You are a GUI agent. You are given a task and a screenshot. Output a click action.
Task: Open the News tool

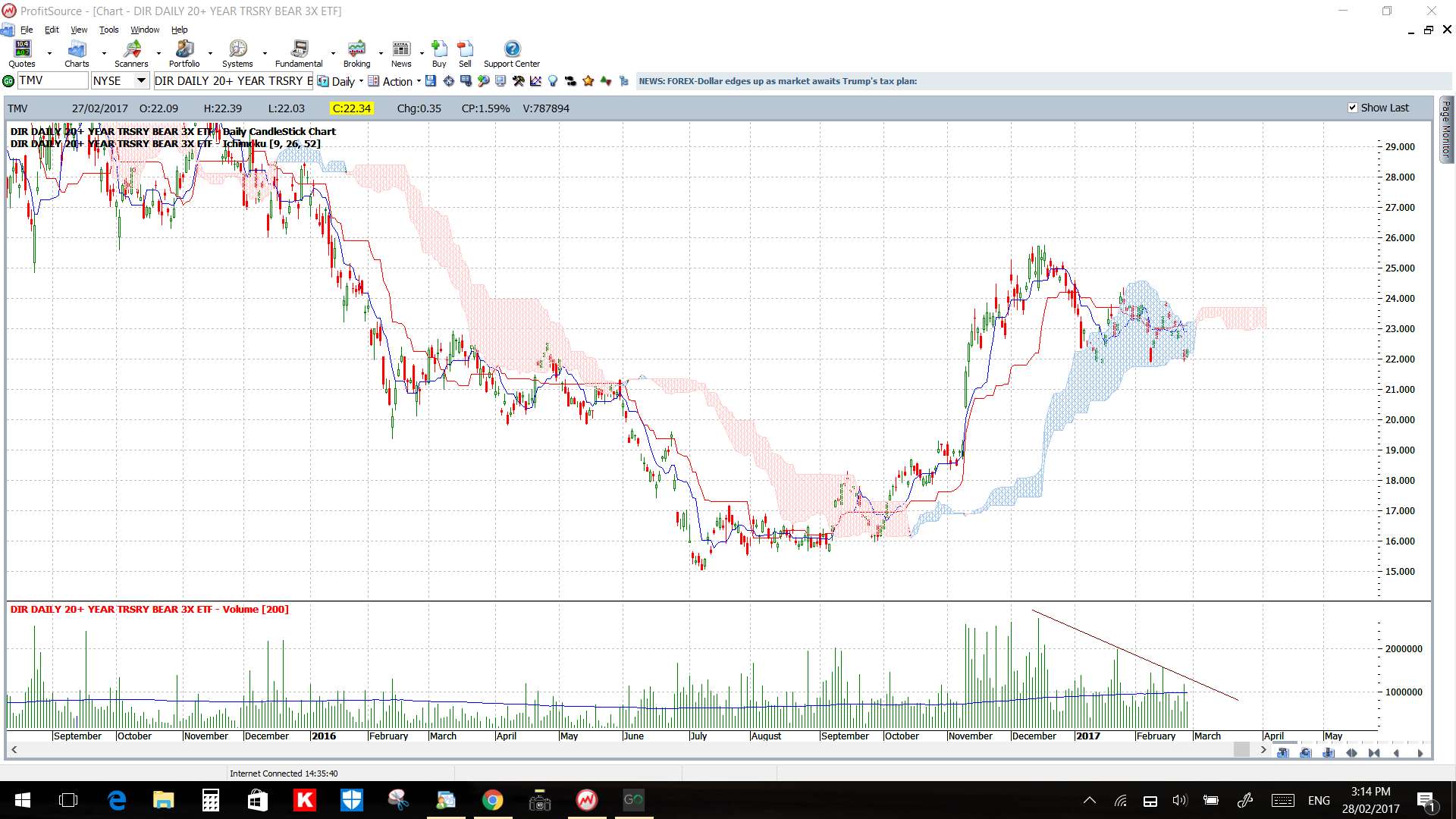401,54
